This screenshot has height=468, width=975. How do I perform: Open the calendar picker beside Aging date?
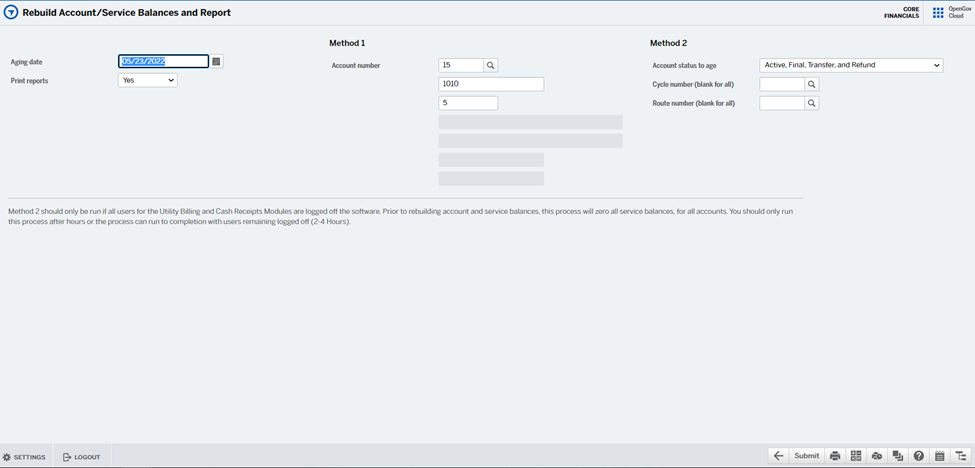click(x=216, y=62)
